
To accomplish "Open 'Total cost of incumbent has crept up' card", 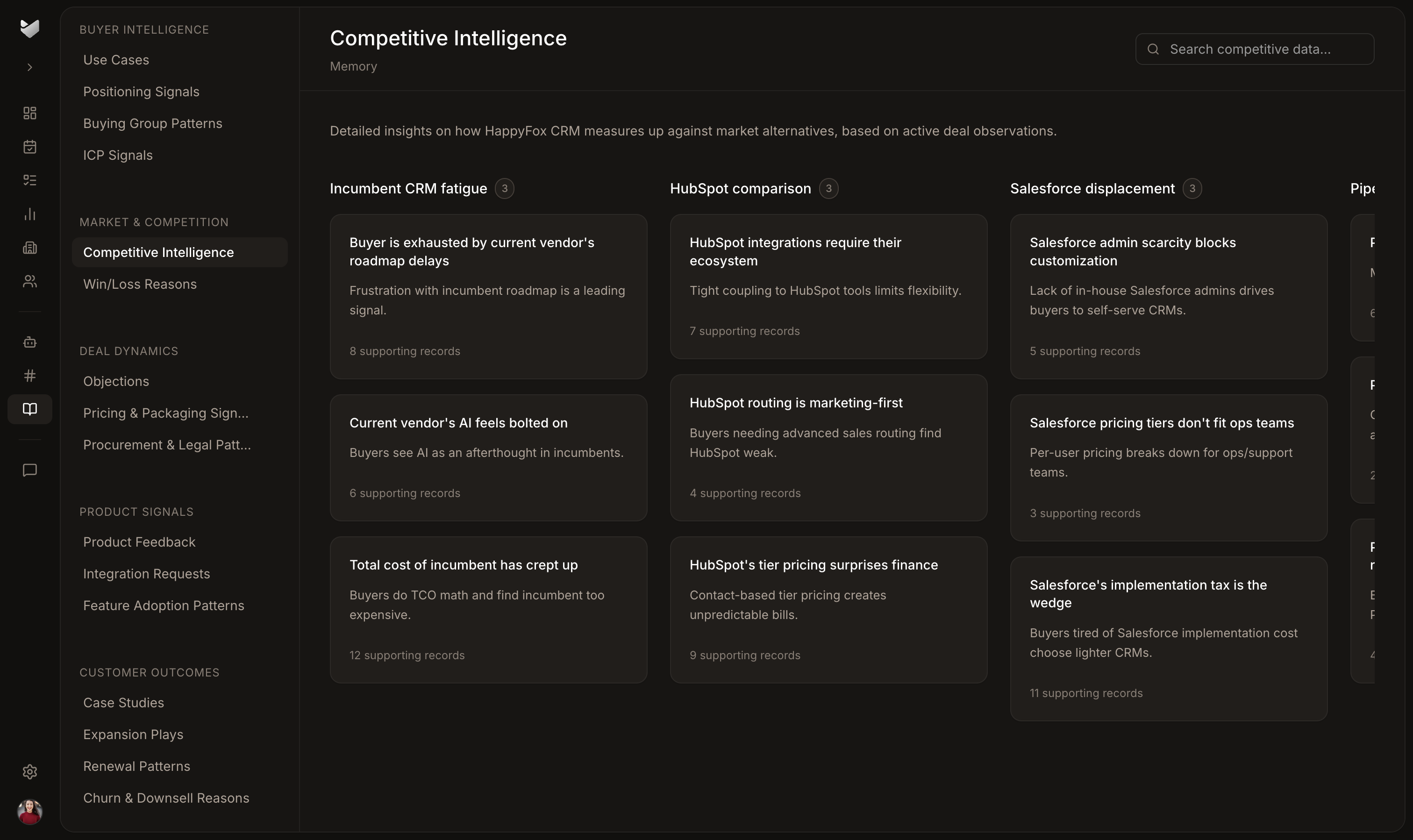I will click(x=489, y=610).
